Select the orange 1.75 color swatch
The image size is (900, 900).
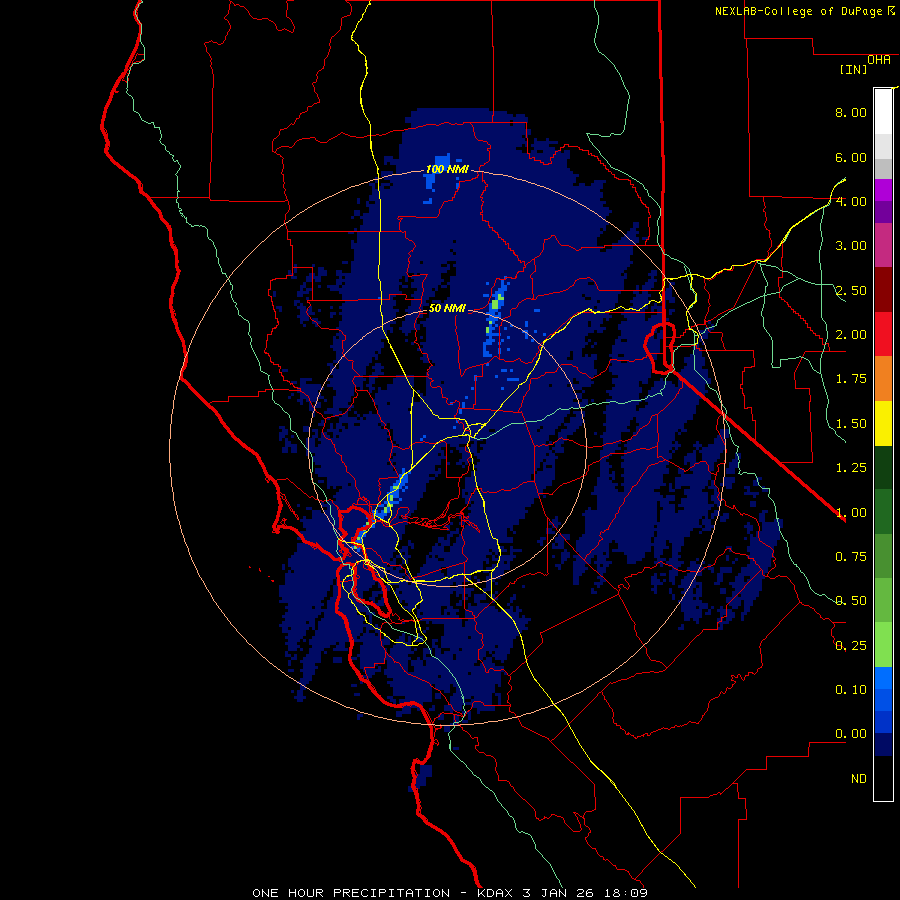[883, 379]
